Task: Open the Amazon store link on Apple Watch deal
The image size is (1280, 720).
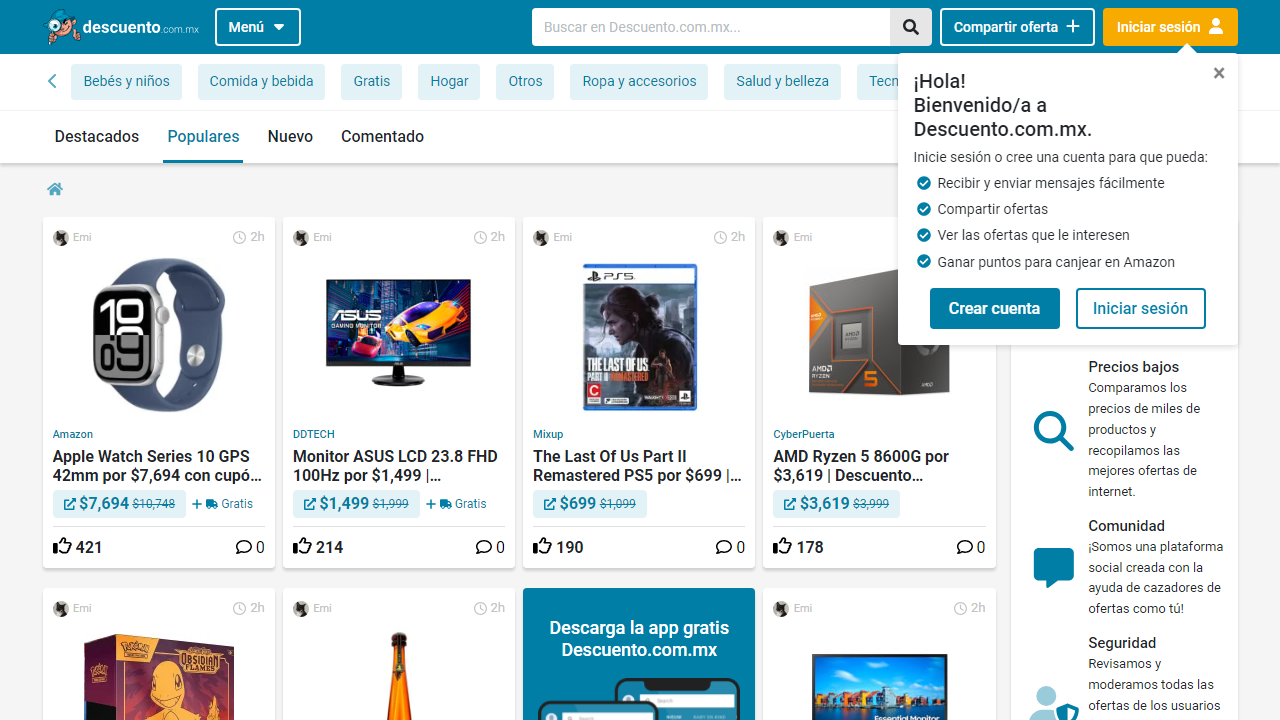Action: point(72,434)
